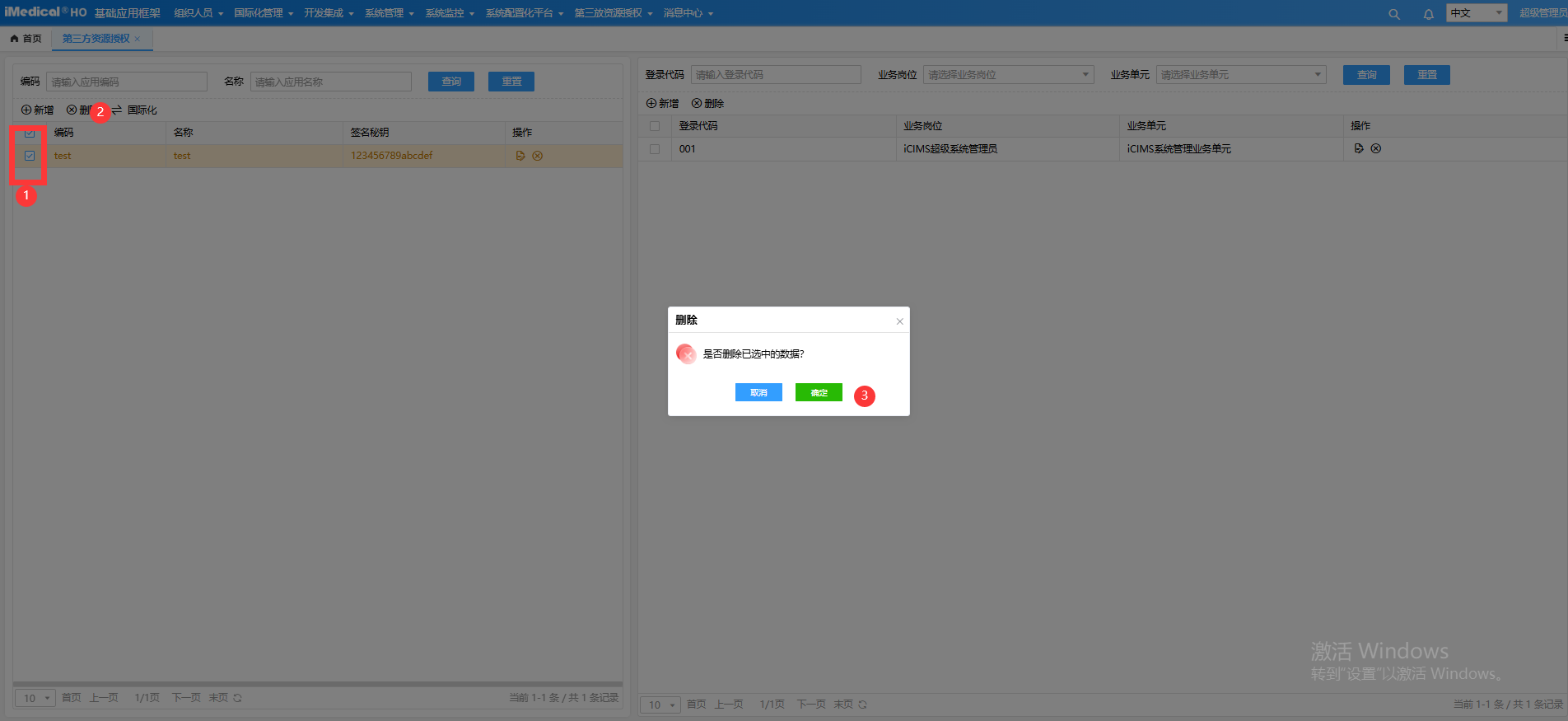1568x721 pixels.
Task: Open the left table page size selector
Action: click(x=35, y=698)
